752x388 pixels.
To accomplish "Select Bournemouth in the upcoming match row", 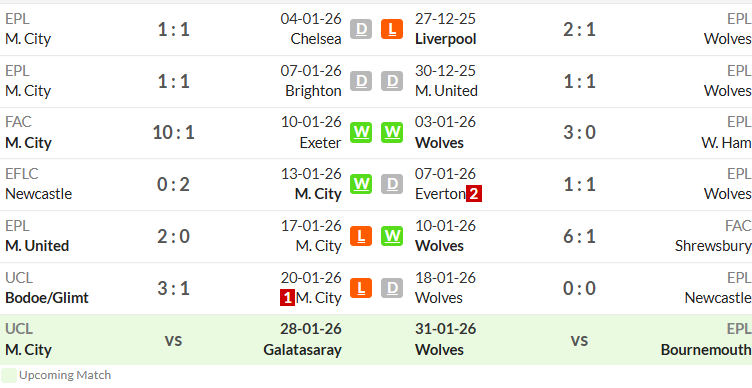I will tap(706, 350).
